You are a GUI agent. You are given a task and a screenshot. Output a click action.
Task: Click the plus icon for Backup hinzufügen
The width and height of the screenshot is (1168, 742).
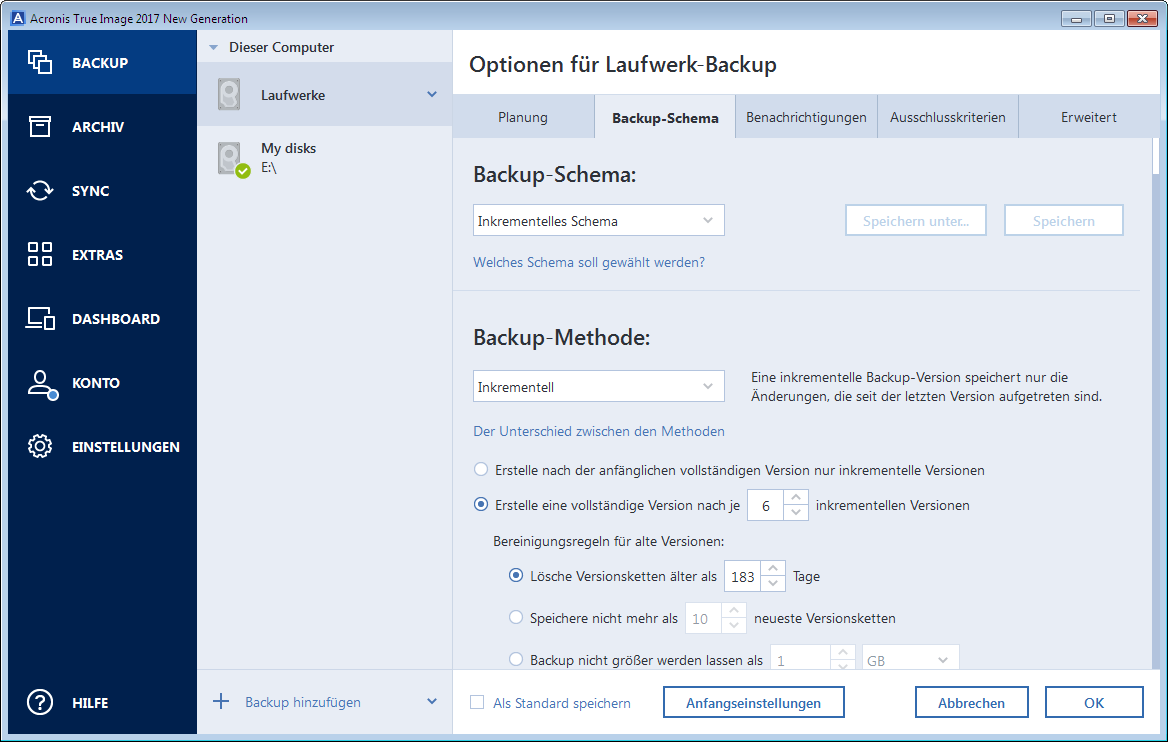(x=220, y=701)
